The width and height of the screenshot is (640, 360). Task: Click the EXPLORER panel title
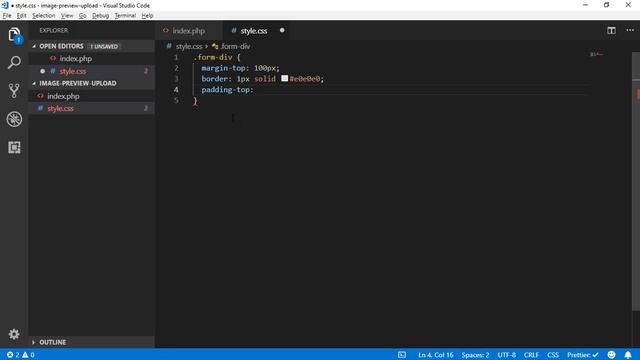pyautogui.click(x=53, y=31)
